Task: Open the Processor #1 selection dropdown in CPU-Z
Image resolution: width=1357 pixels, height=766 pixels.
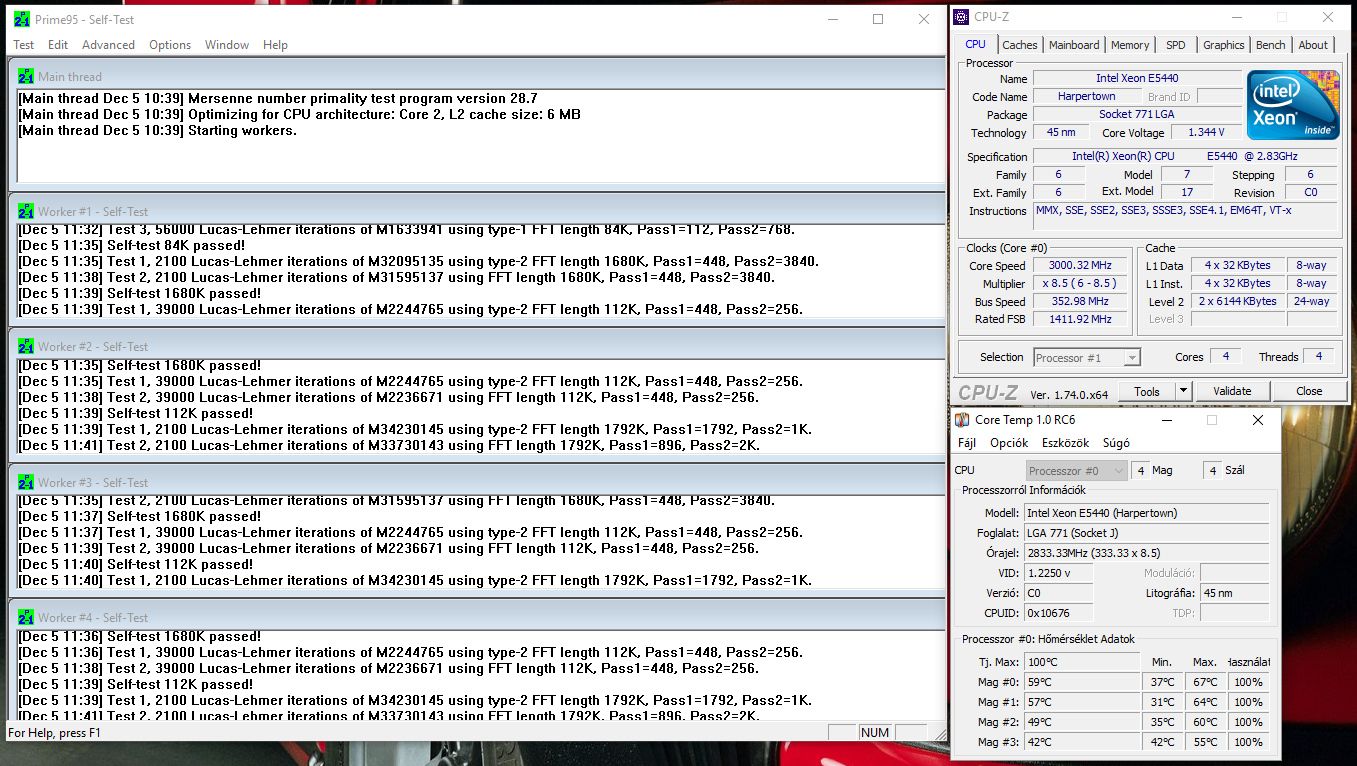Action: click(1086, 357)
